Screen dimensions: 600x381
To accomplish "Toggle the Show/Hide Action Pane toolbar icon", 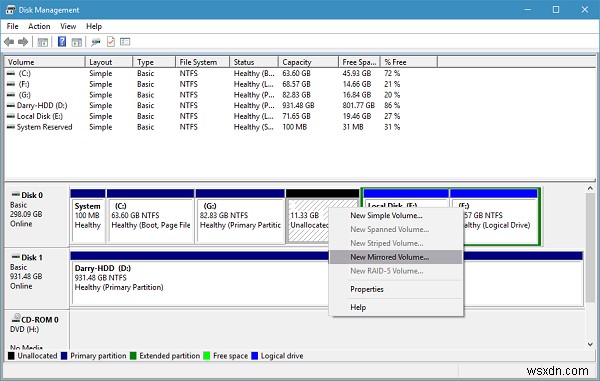I will coord(77,42).
